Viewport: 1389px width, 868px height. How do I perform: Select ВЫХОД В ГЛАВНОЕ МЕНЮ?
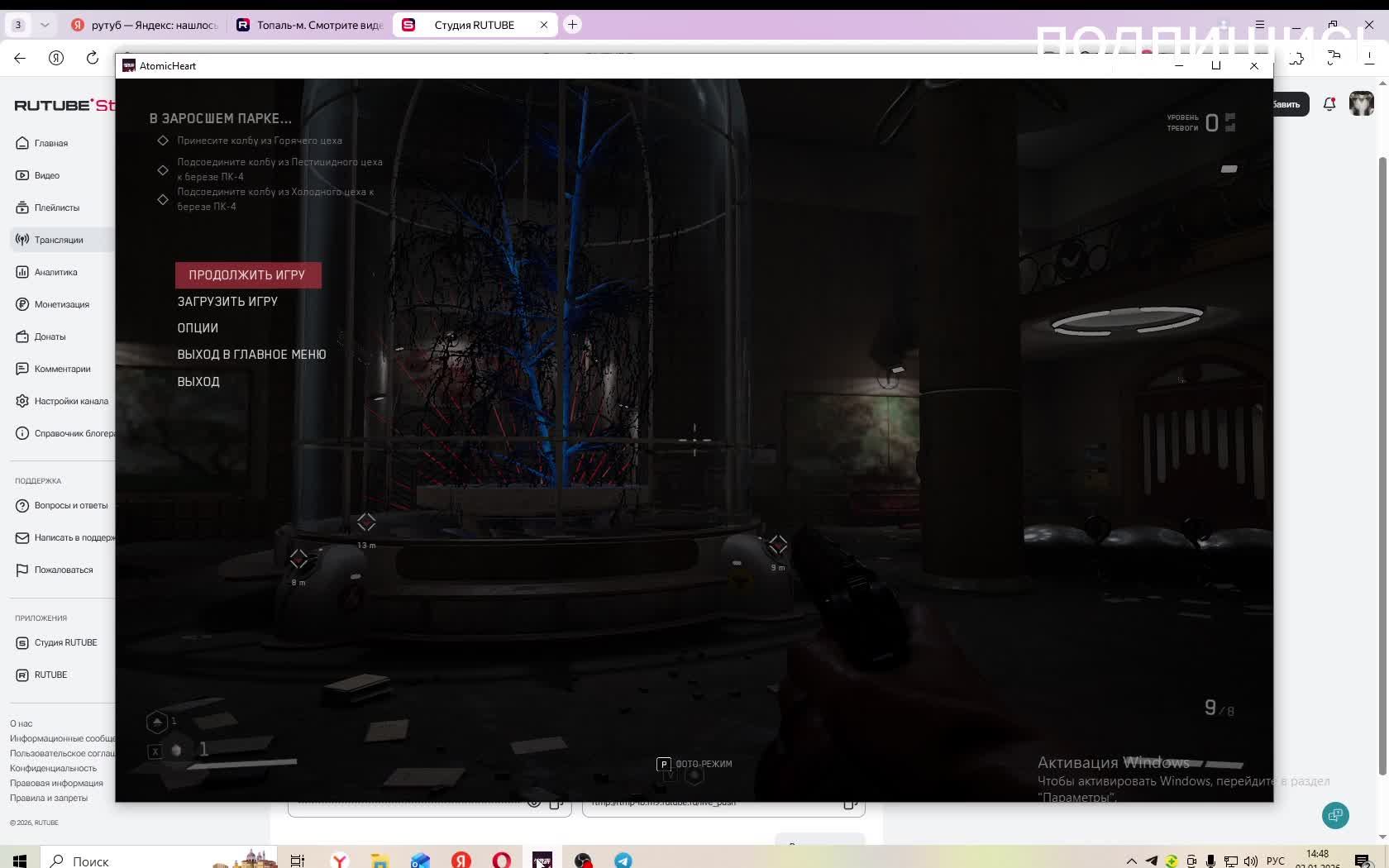pos(251,355)
